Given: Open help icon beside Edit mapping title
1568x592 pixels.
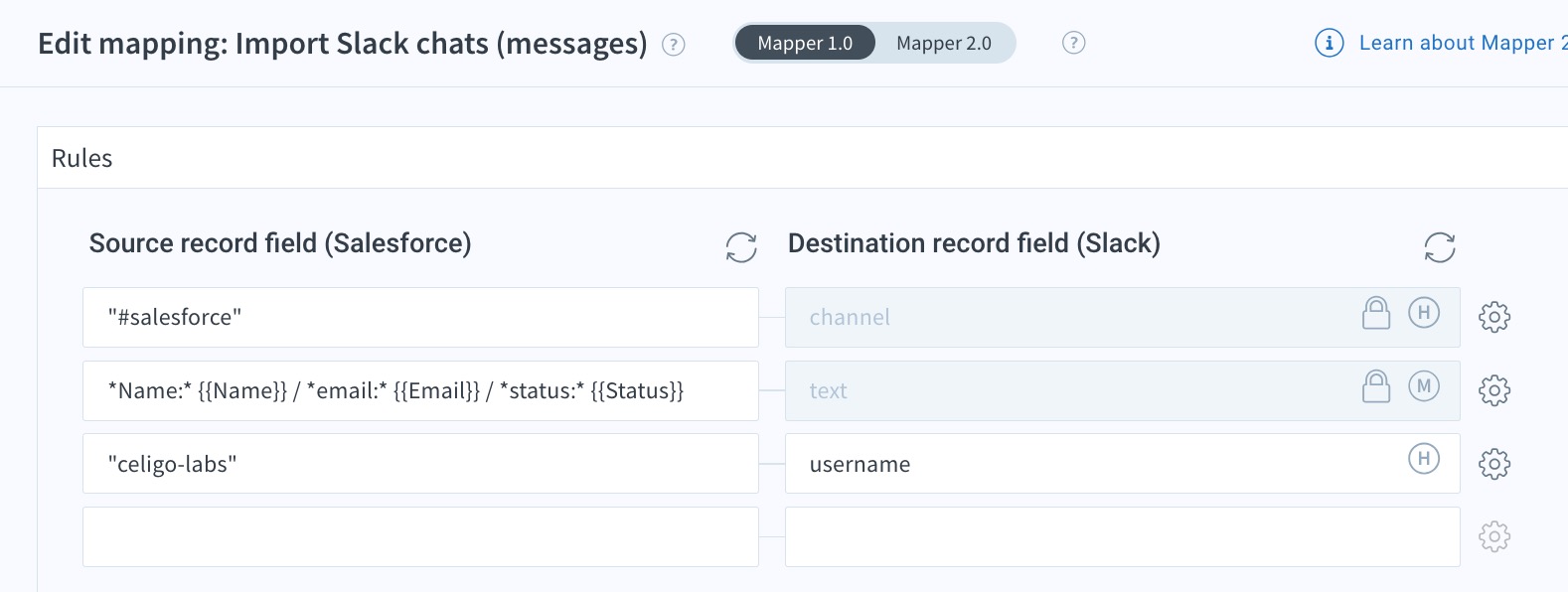Looking at the screenshot, I should pos(674,45).
